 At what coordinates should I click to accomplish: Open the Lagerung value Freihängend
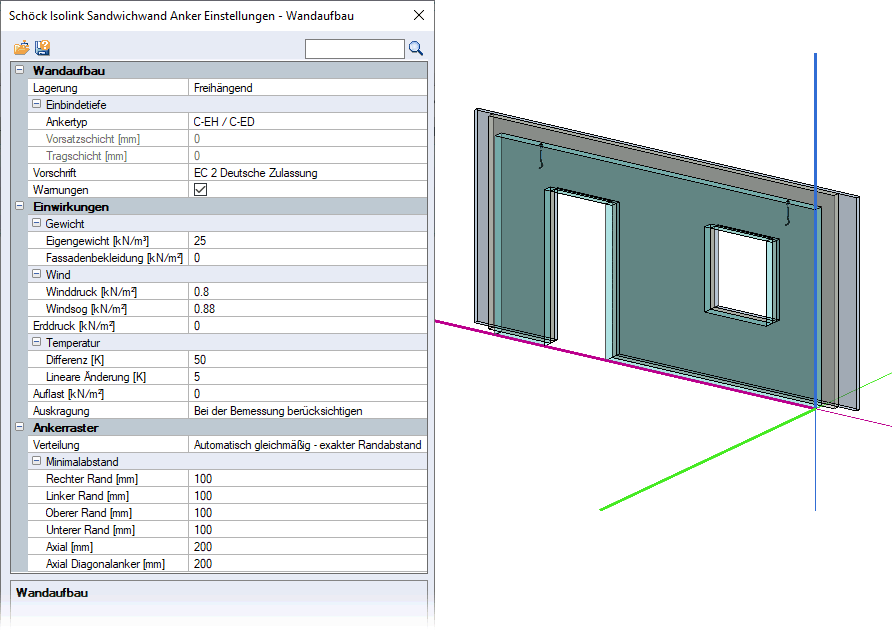[x=308, y=88]
